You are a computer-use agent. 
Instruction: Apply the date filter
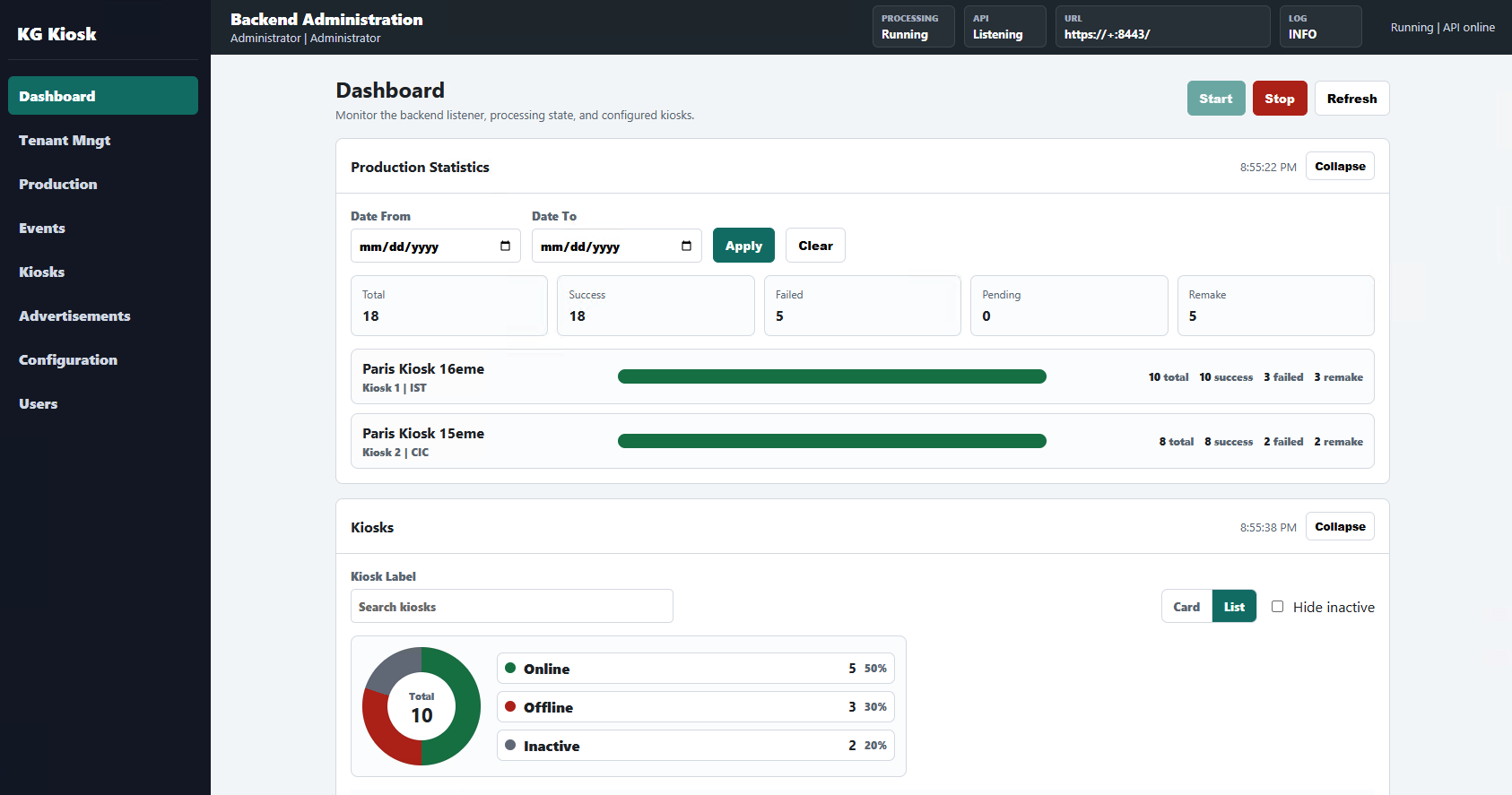tap(743, 246)
